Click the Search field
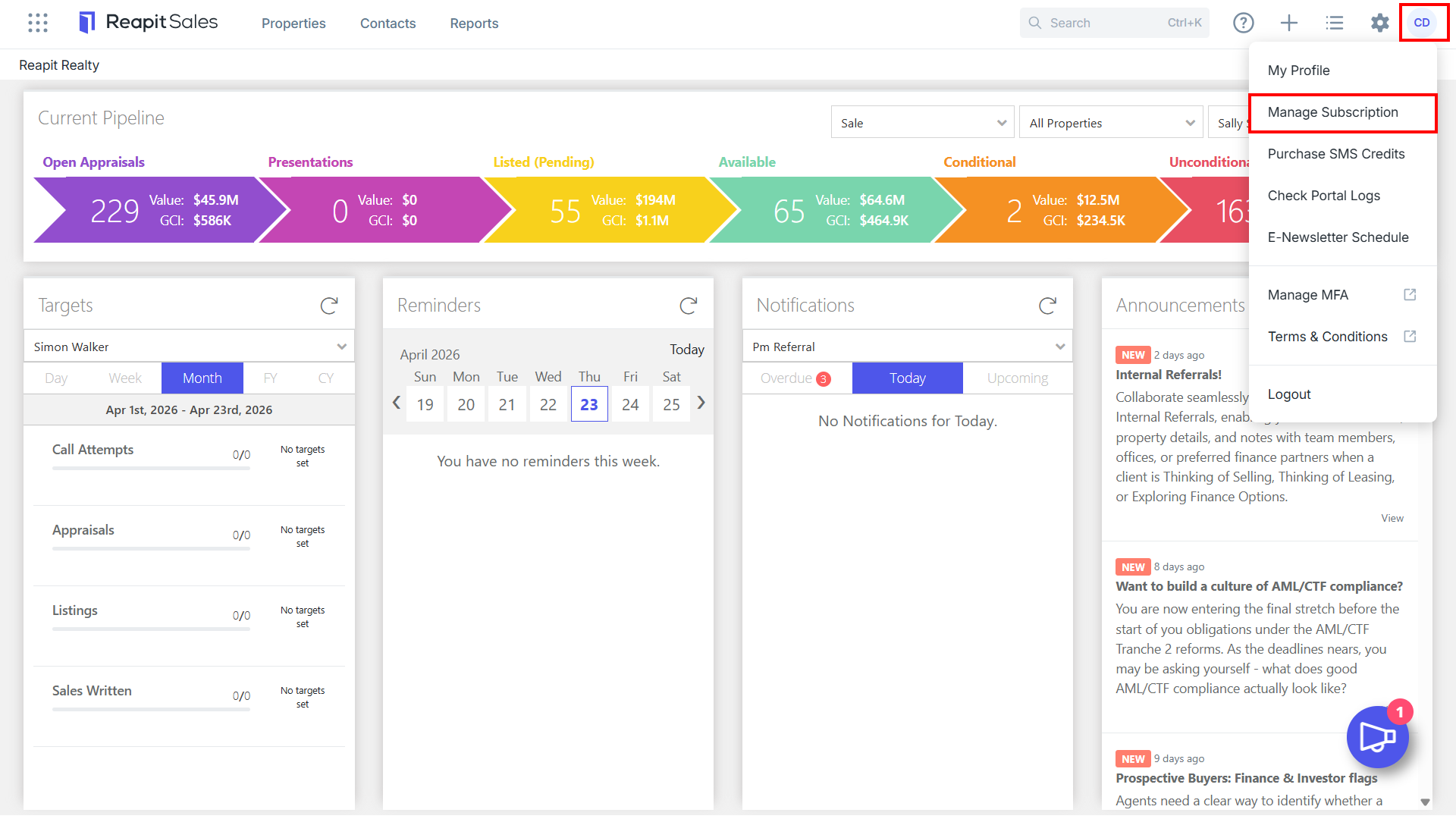Viewport: 1456px width, 819px height. (1114, 23)
